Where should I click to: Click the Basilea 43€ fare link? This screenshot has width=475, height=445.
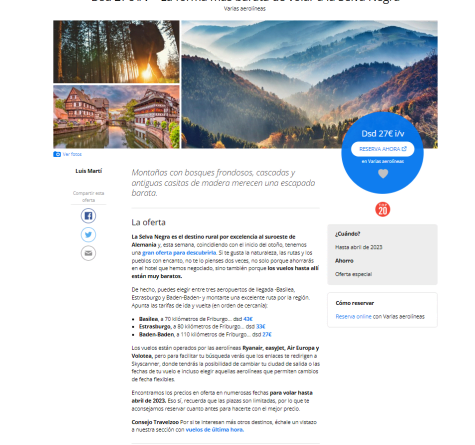(248, 319)
